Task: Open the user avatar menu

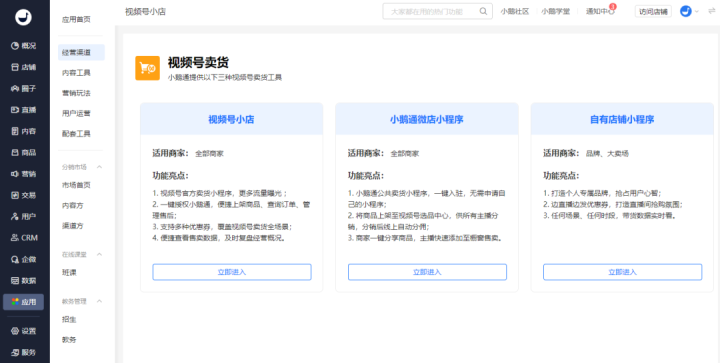Action: coord(686,11)
